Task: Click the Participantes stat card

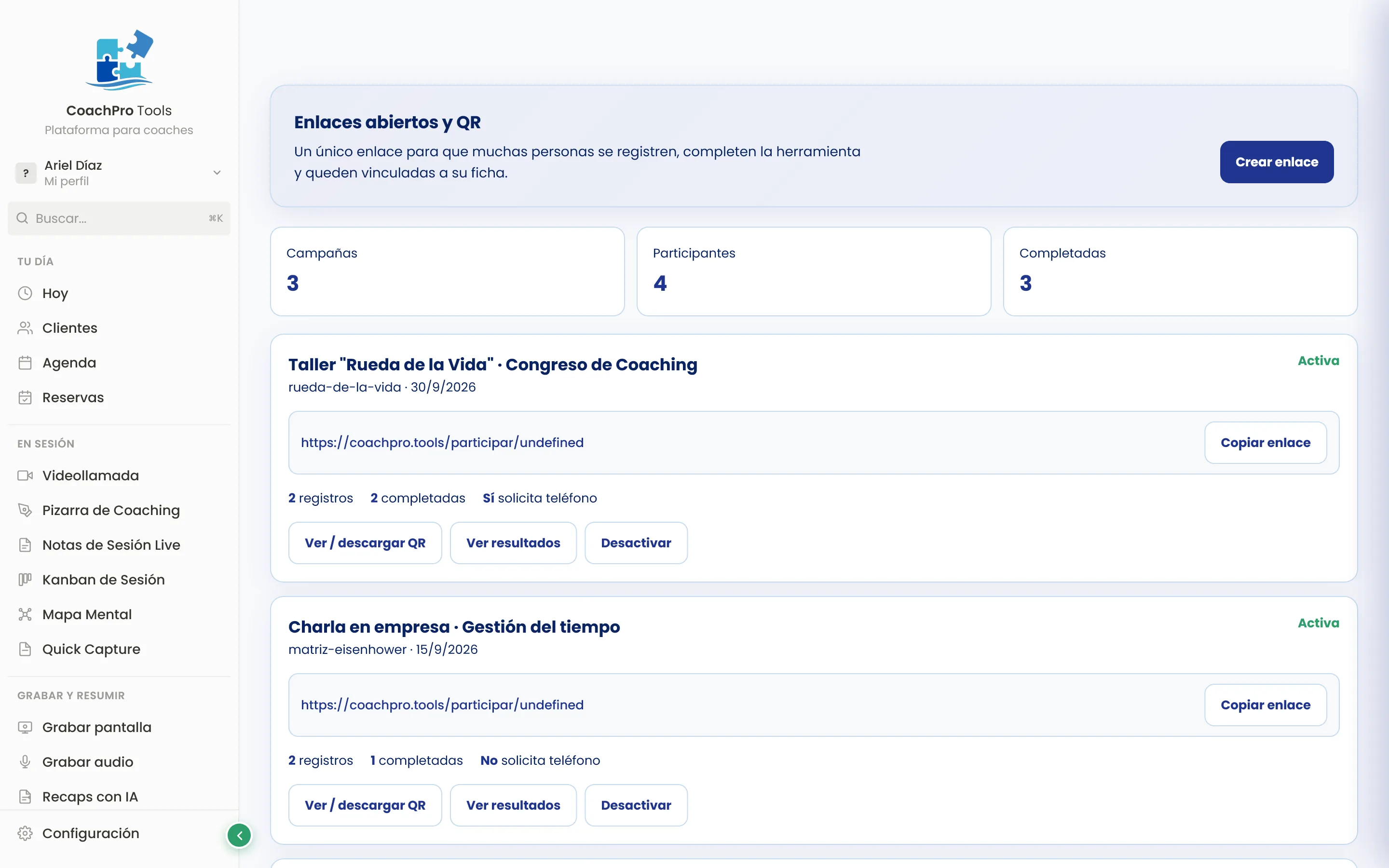Action: (814, 271)
